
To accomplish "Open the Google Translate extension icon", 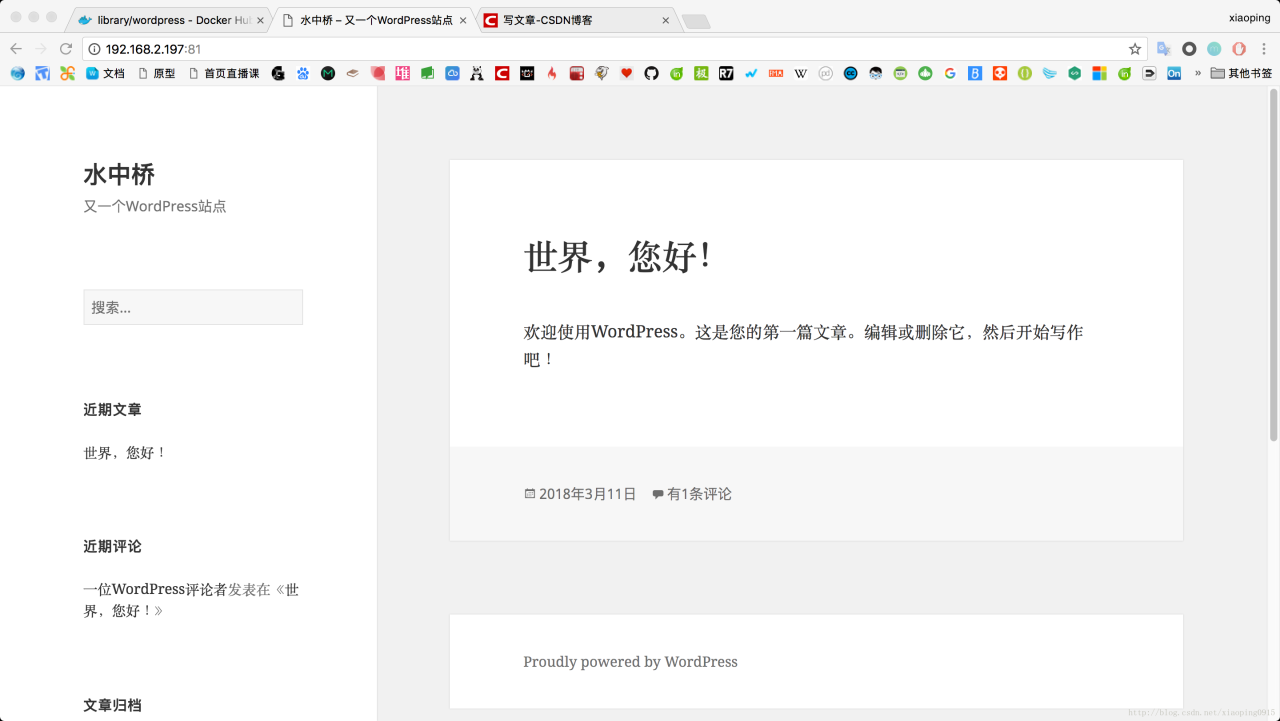I will (x=1164, y=49).
